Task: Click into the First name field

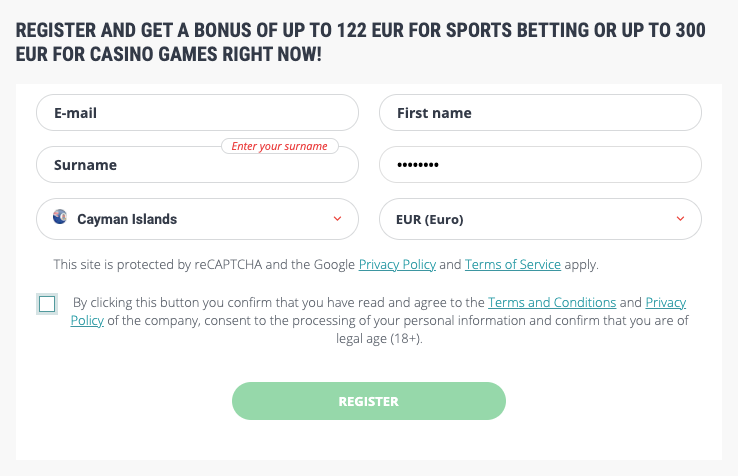Action: click(540, 113)
